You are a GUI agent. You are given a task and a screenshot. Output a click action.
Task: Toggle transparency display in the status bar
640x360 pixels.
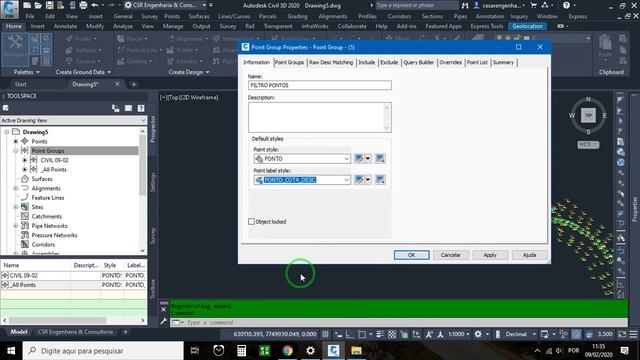[x=392, y=334]
